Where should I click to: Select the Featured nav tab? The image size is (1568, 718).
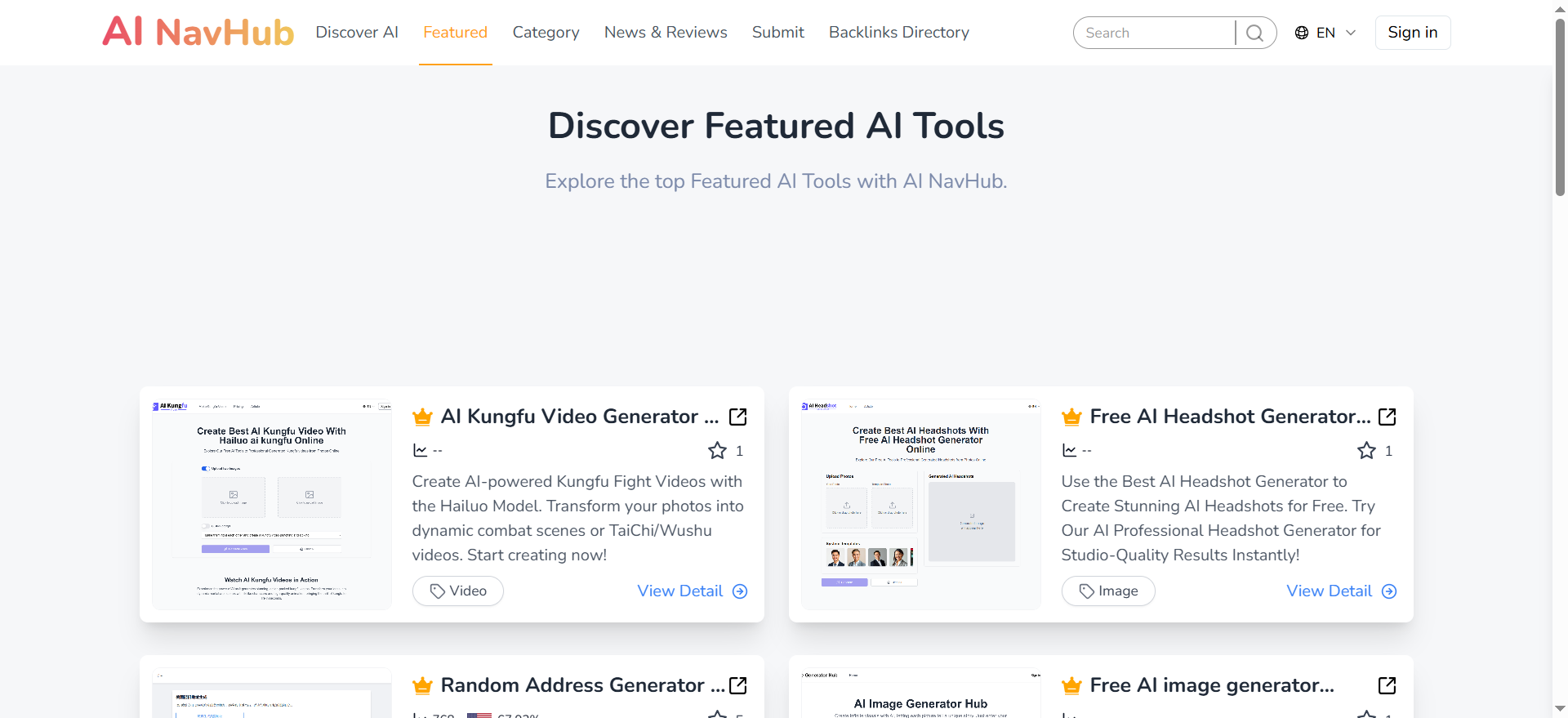point(455,33)
